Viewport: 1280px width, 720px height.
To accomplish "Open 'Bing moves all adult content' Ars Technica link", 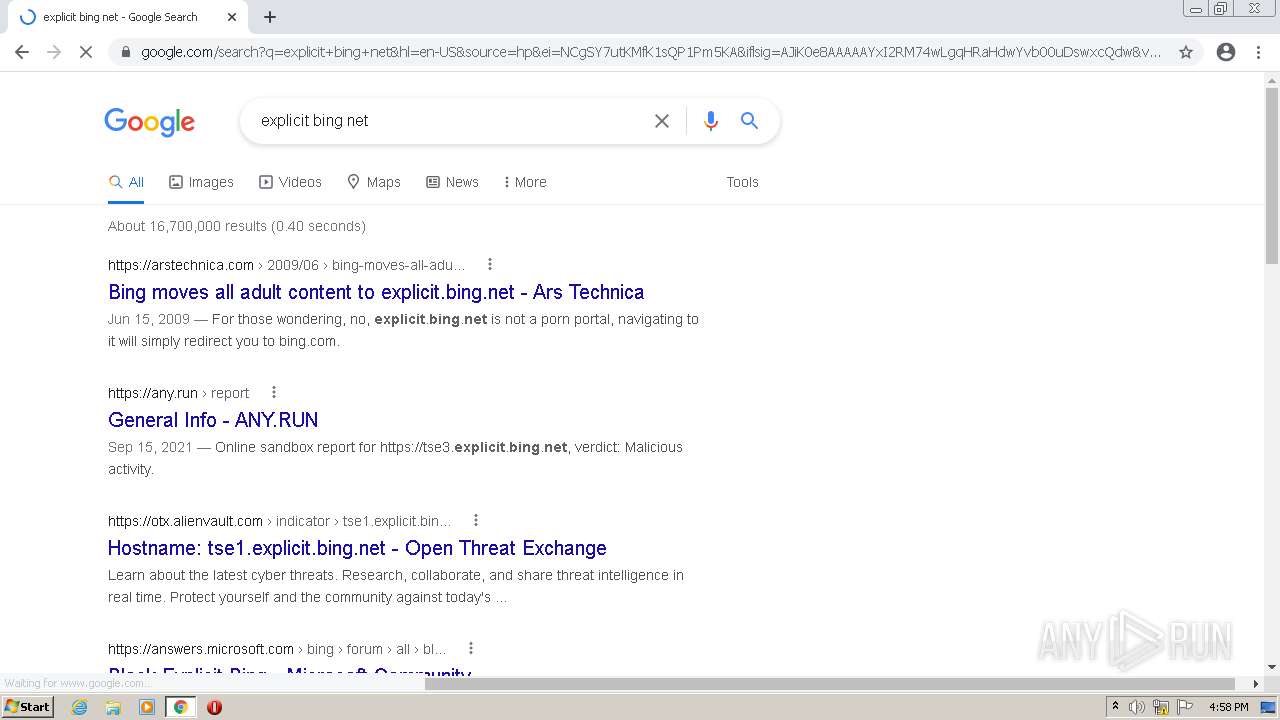I will pyautogui.click(x=376, y=292).
